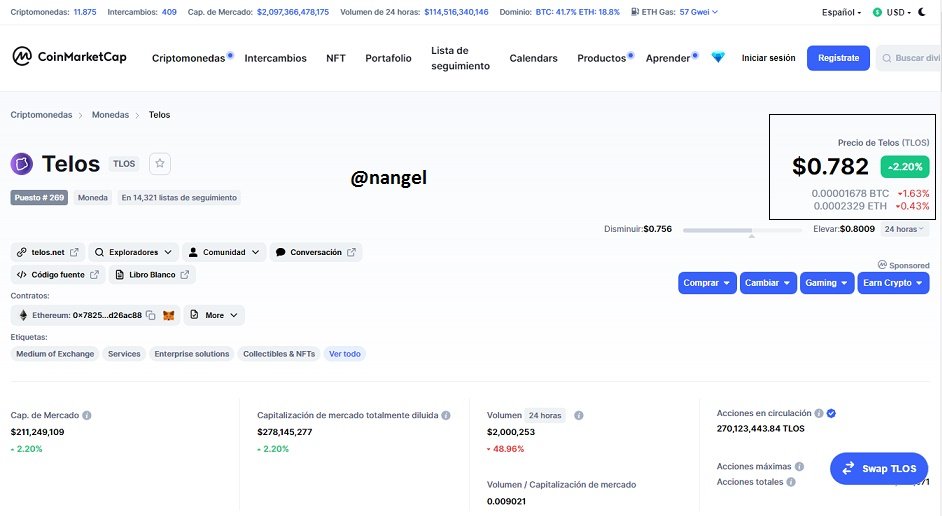Click the 24 horas volume period chip
The image size is (942, 516).
click(545, 415)
